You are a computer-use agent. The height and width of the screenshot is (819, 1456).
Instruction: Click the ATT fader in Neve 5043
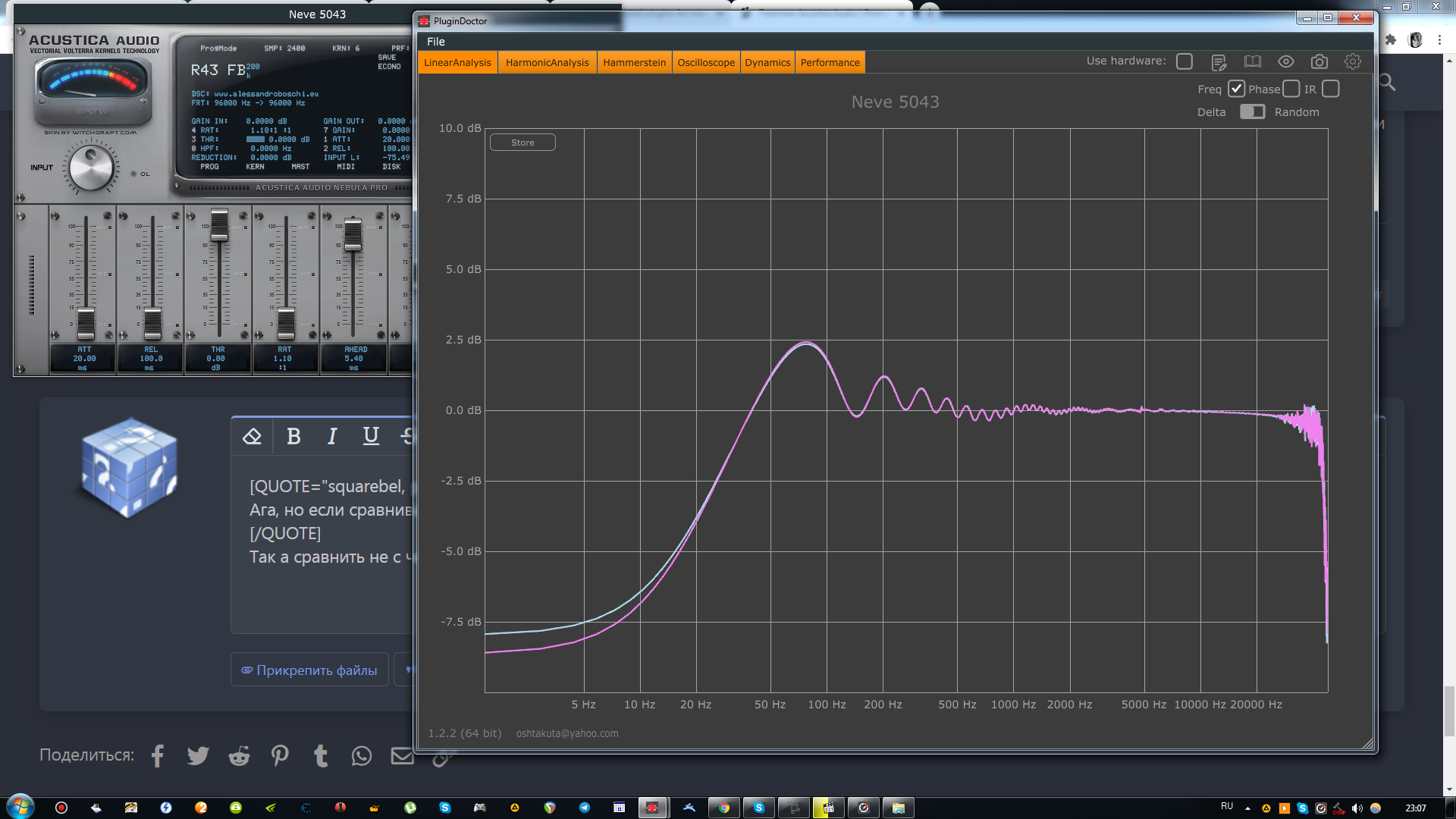pyautogui.click(x=86, y=324)
